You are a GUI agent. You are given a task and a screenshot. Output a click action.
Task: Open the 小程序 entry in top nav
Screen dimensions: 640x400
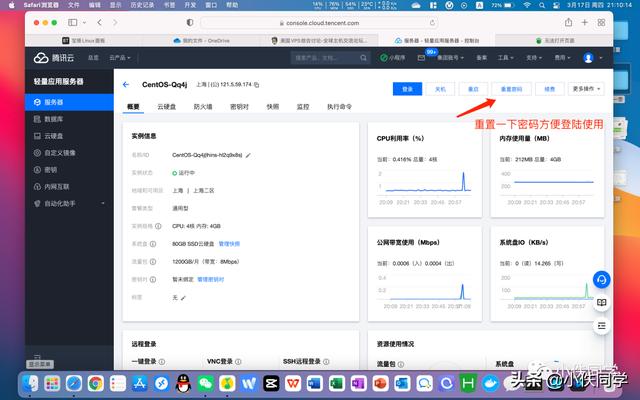[393, 58]
